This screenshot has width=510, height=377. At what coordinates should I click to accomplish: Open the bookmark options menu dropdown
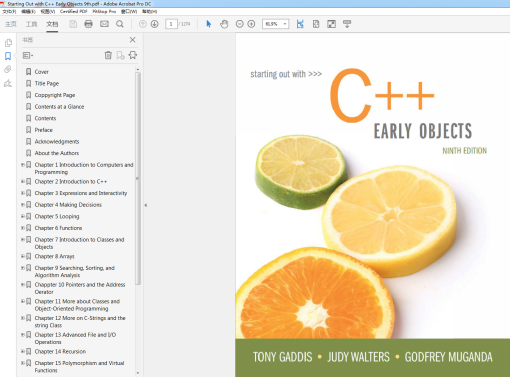28,55
